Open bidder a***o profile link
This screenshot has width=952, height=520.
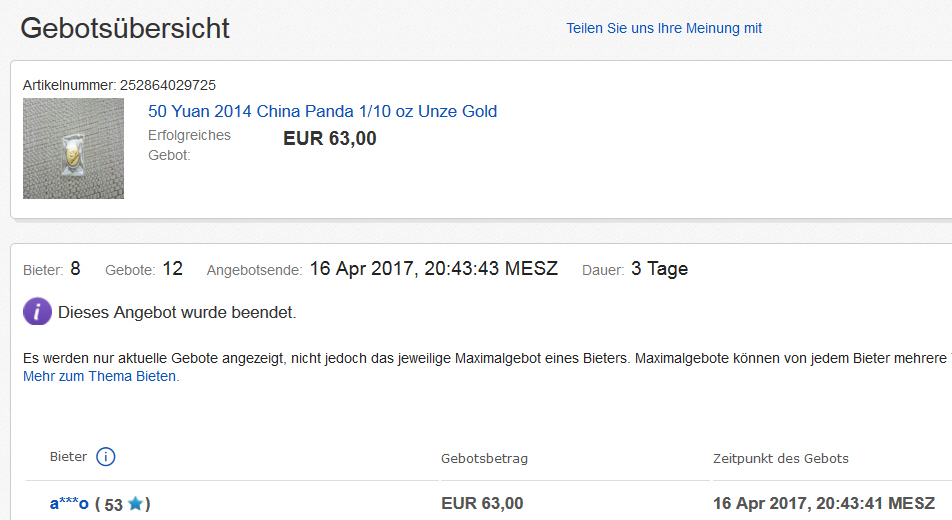point(69,503)
